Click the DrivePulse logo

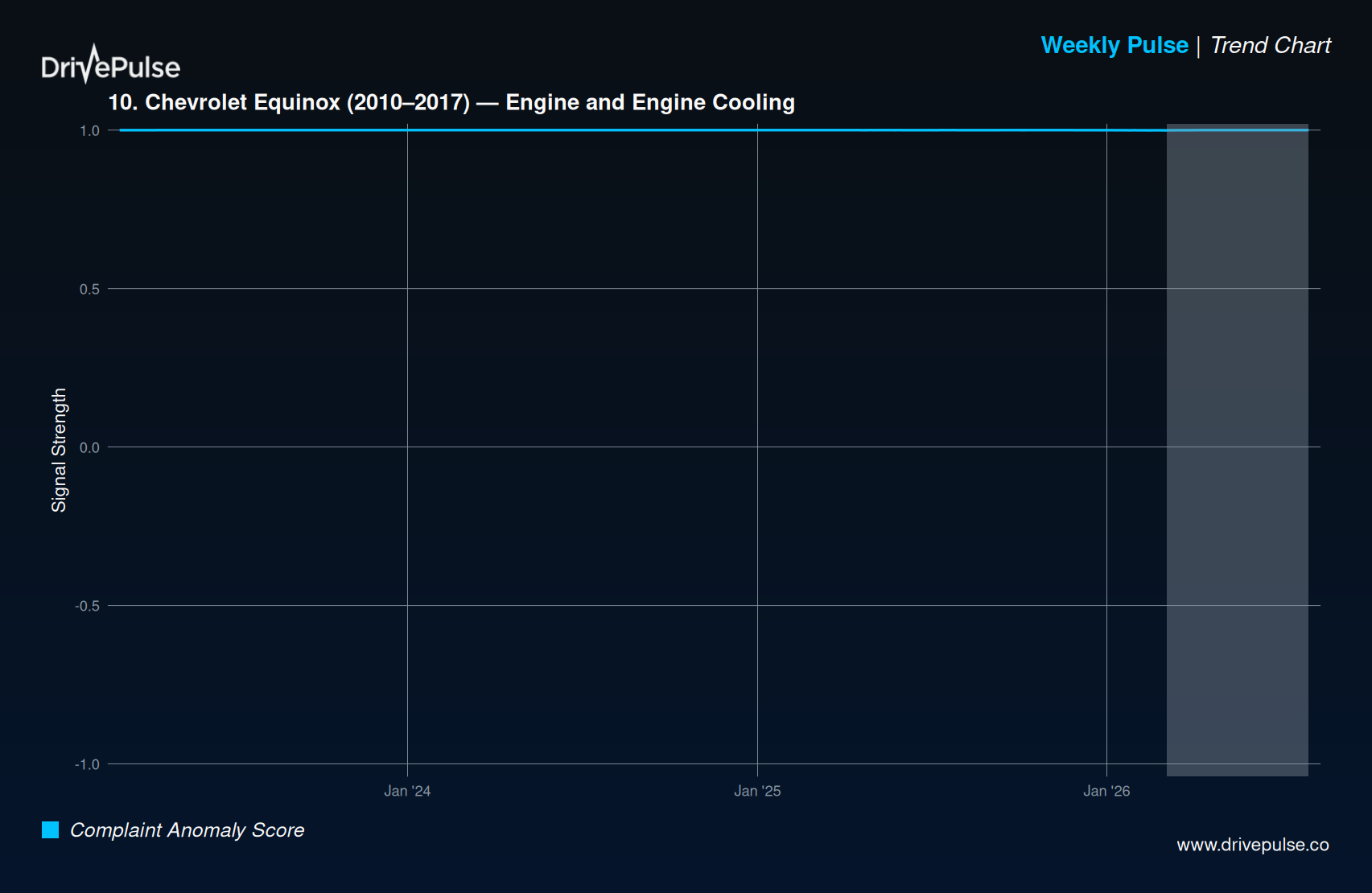(111, 64)
